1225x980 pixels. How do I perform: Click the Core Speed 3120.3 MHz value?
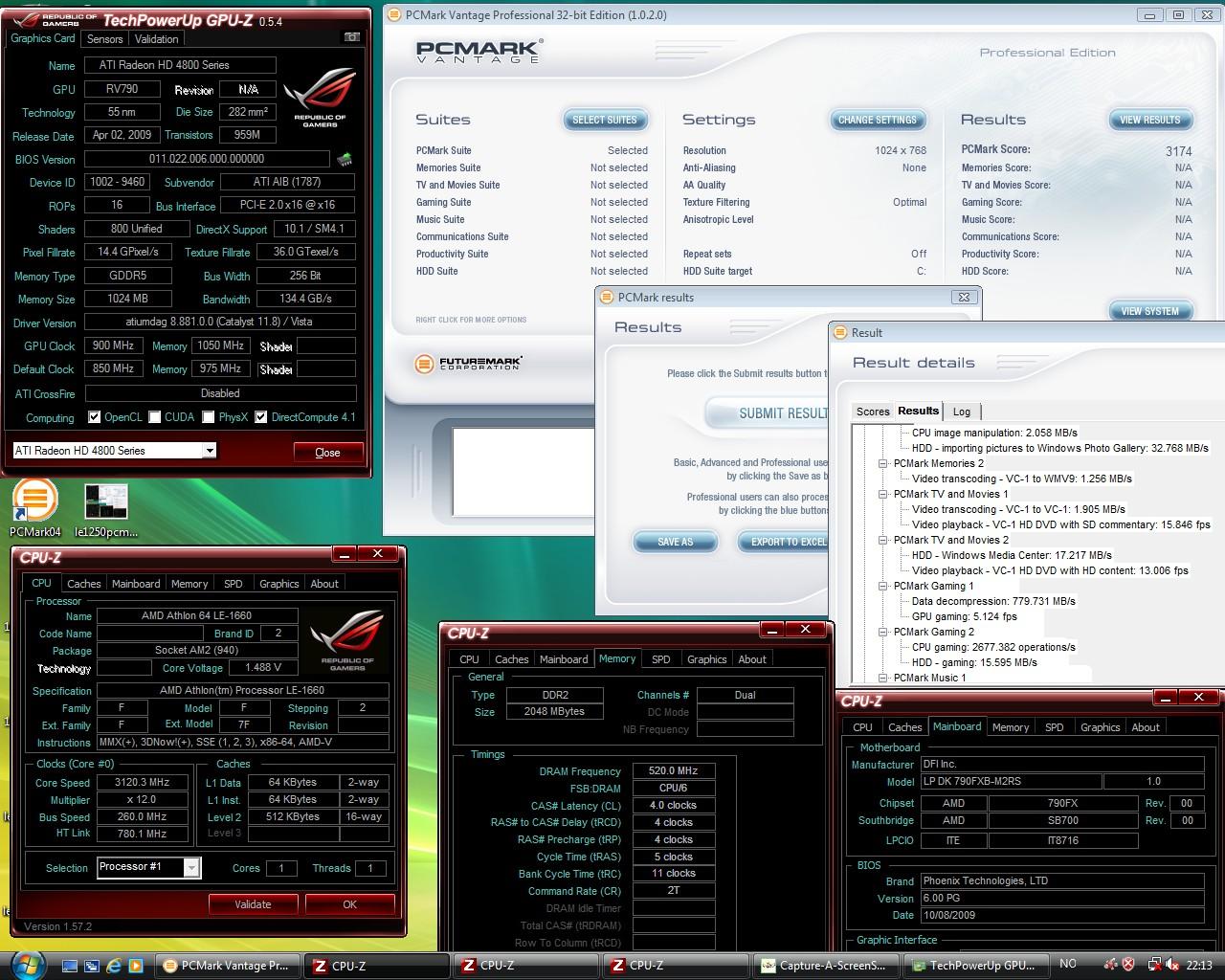coord(142,783)
